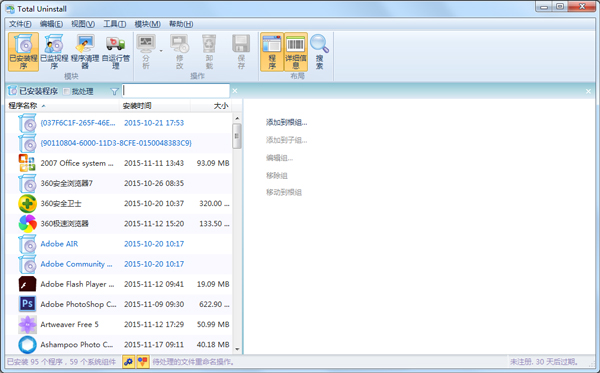Click the filter funnel icon
The height and width of the screenshot is (373, 600).
pyautogui.click(x=114, y=91)
